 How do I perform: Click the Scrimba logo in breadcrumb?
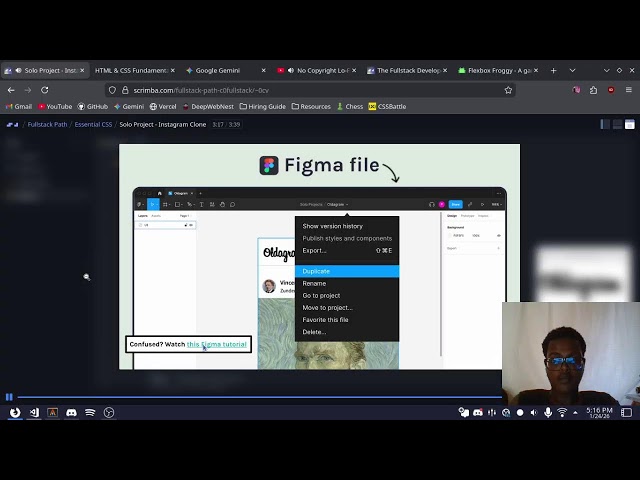[12, 124]
